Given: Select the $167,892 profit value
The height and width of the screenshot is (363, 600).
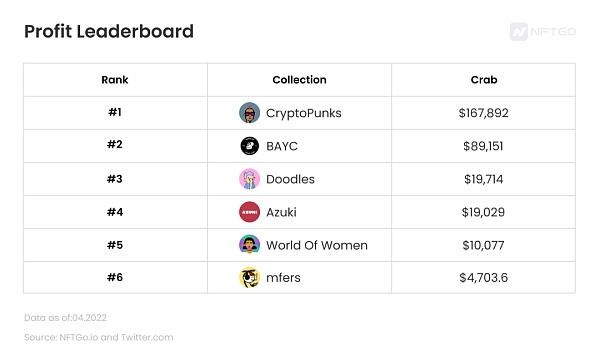Looking at the screenshot, I should 484,113.
